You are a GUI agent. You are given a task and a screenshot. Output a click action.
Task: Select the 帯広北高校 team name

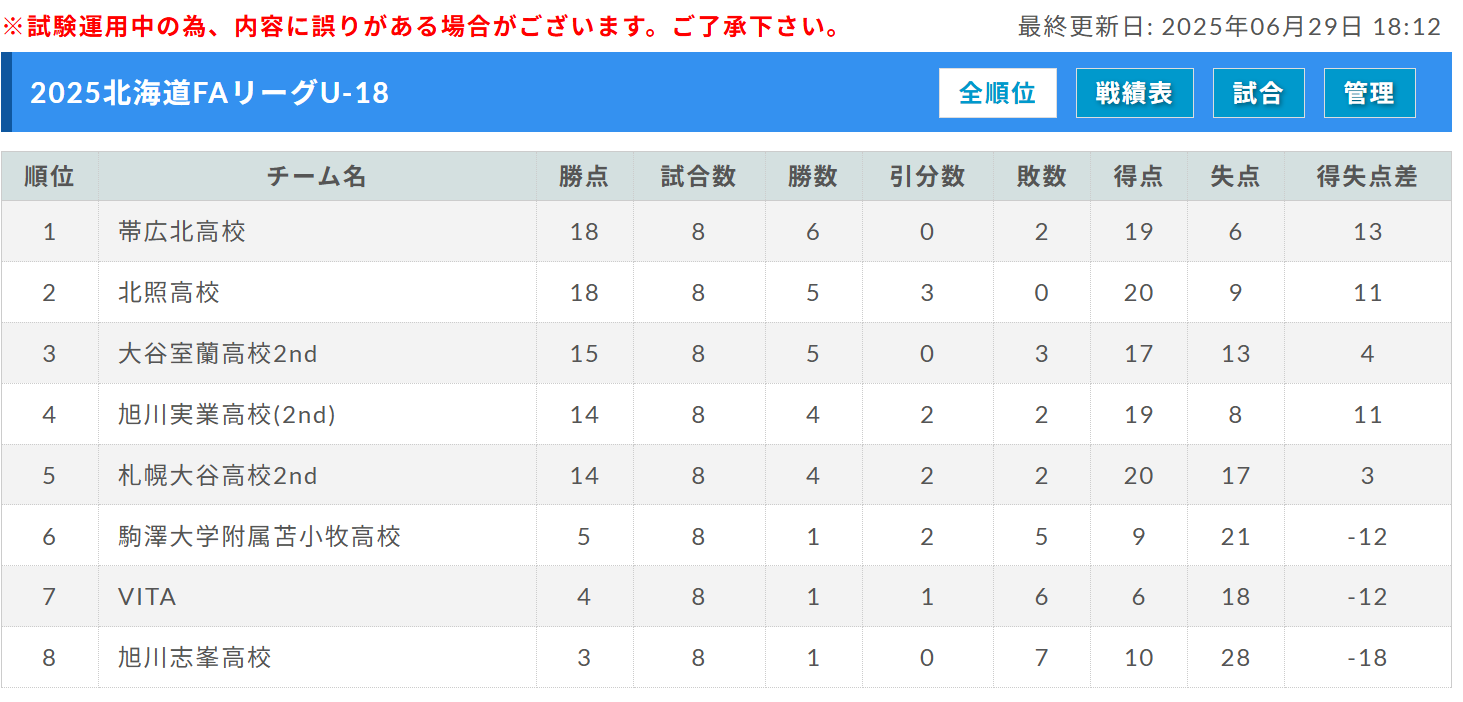182,232
